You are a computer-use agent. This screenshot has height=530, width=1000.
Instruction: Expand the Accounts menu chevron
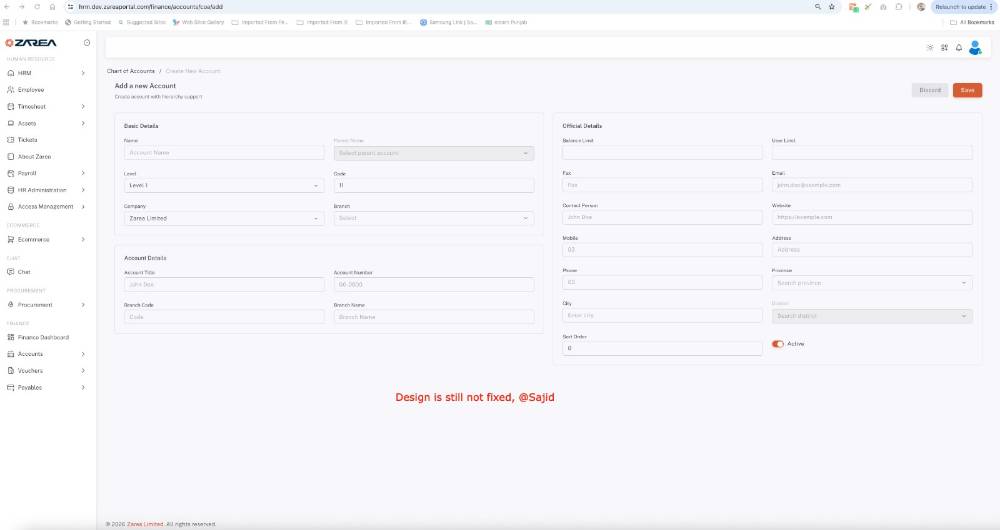click(x=83, y=354)
